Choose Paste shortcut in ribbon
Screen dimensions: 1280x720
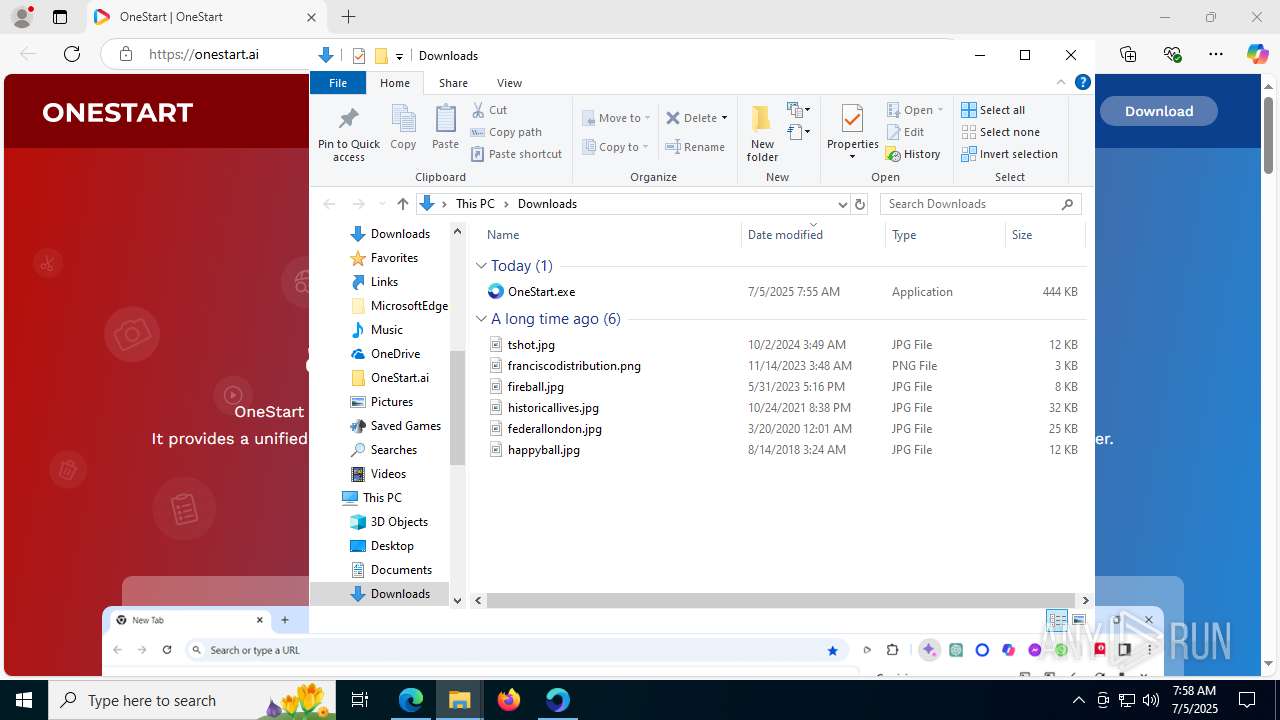pos(516,154)
